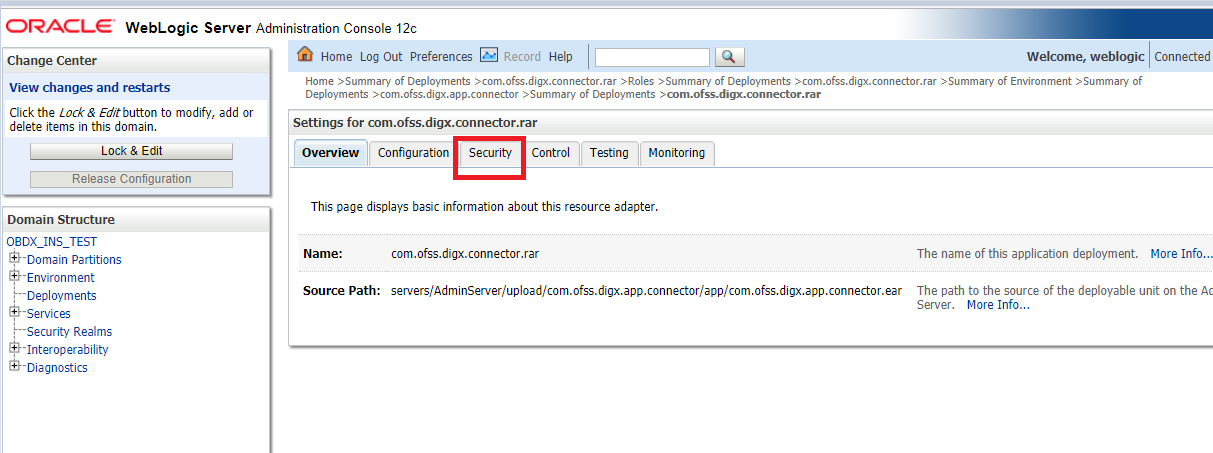Open the Security tab
The width and height of the screenshot is (1213, 453).
490,153
